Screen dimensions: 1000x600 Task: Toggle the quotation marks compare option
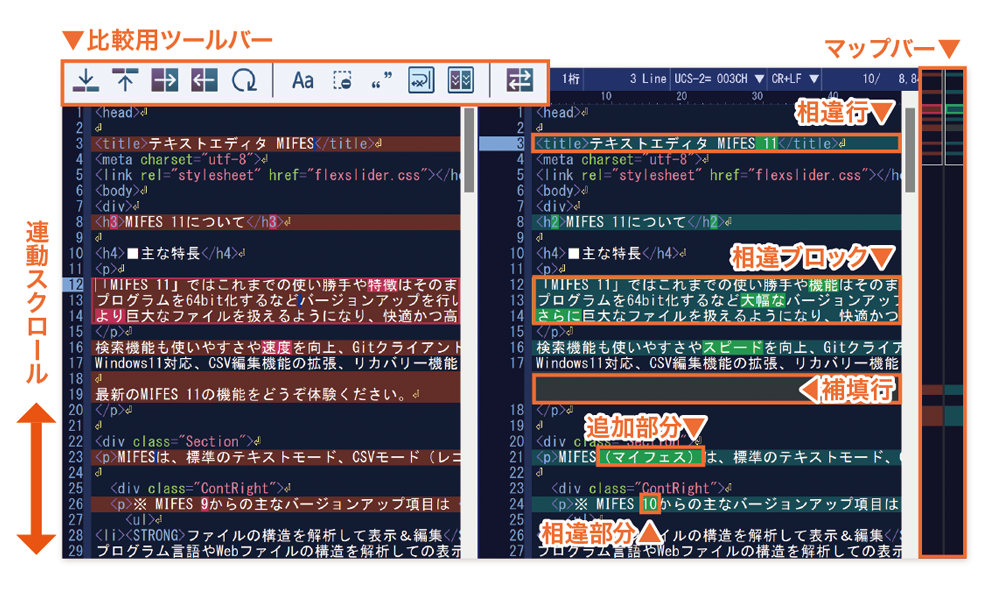click(381, 80)
